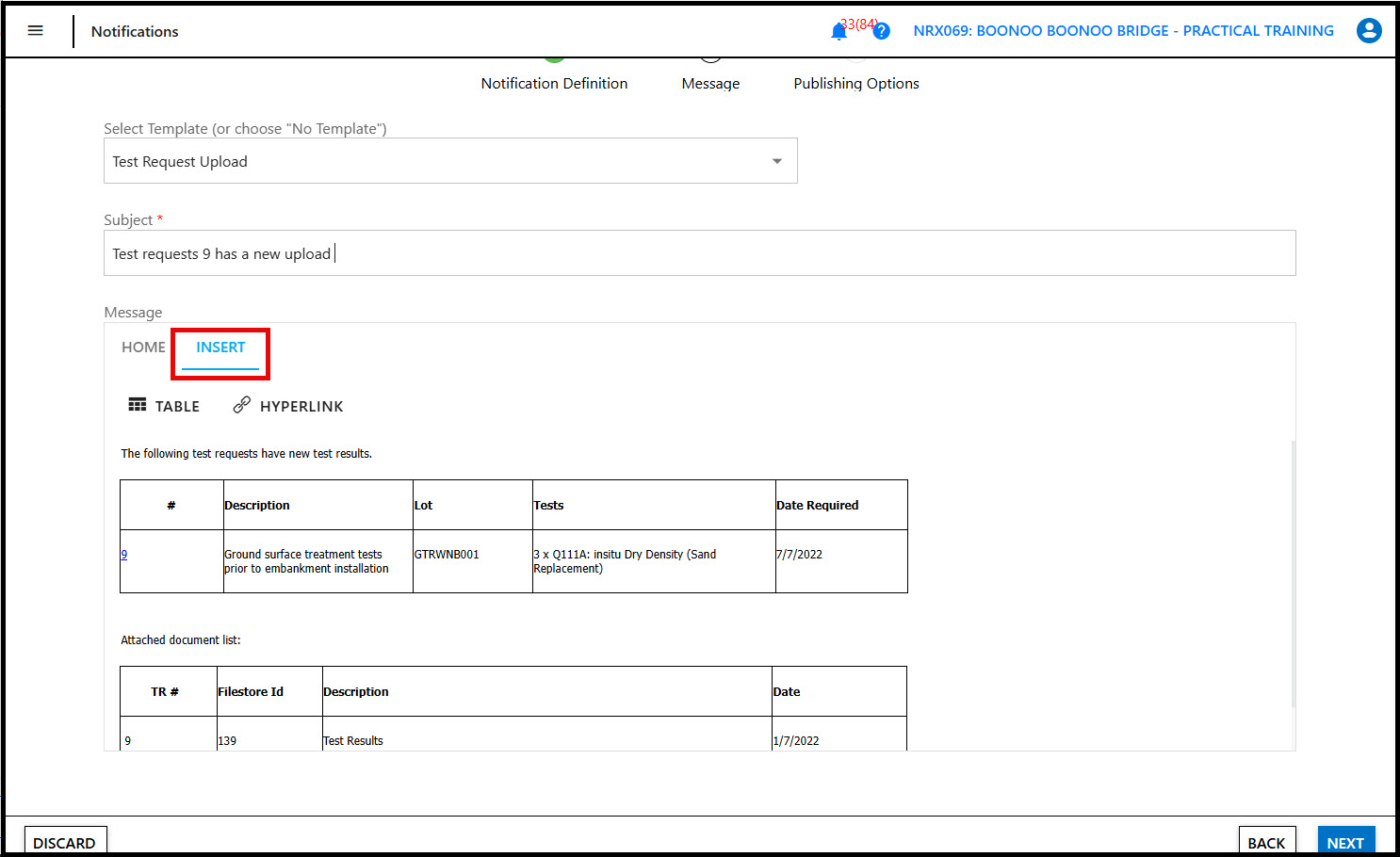Open the hamburger navigation menu
The width and height of the screenshot is (1400, 857).
(36, 31)
